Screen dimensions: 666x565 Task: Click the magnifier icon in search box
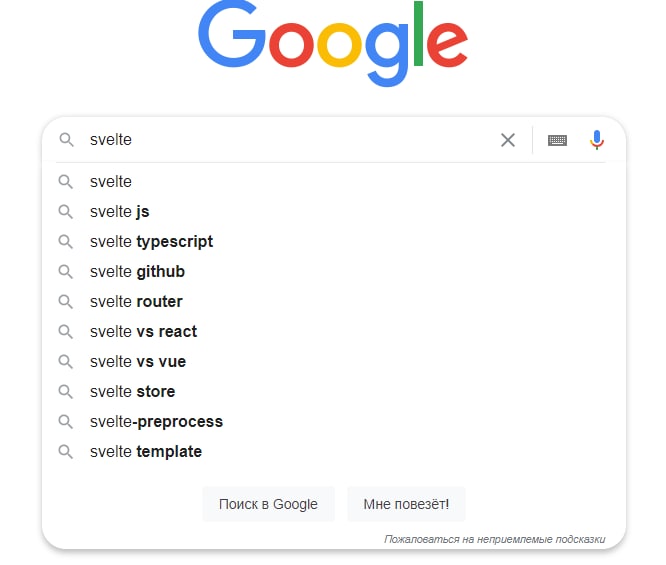[x=66, y=139]
